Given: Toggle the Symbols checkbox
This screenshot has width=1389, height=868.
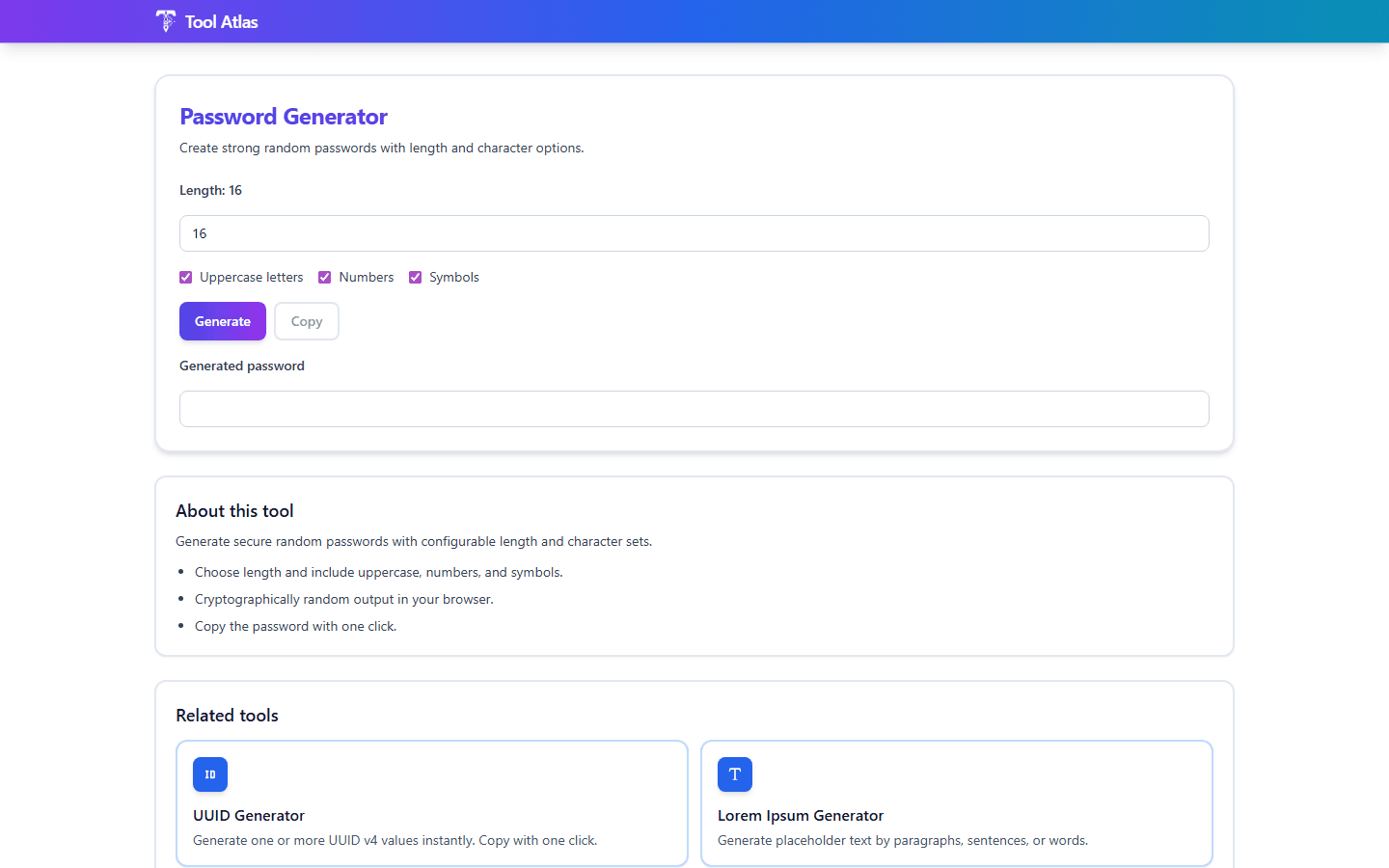Looking at the screenshot, I should [x=415, y=277].
